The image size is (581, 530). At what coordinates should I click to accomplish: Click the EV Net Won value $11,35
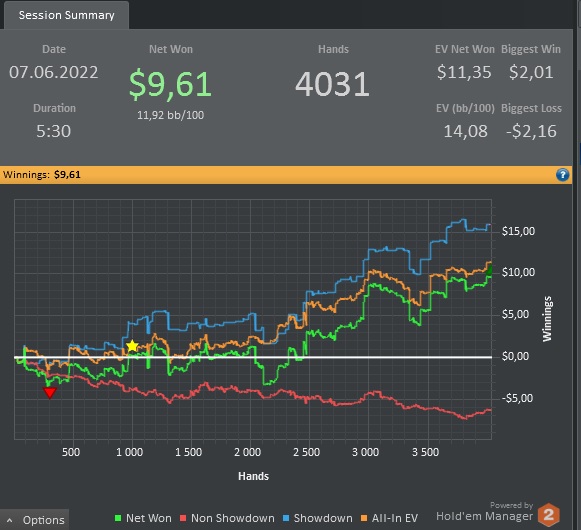pos(464,72)
